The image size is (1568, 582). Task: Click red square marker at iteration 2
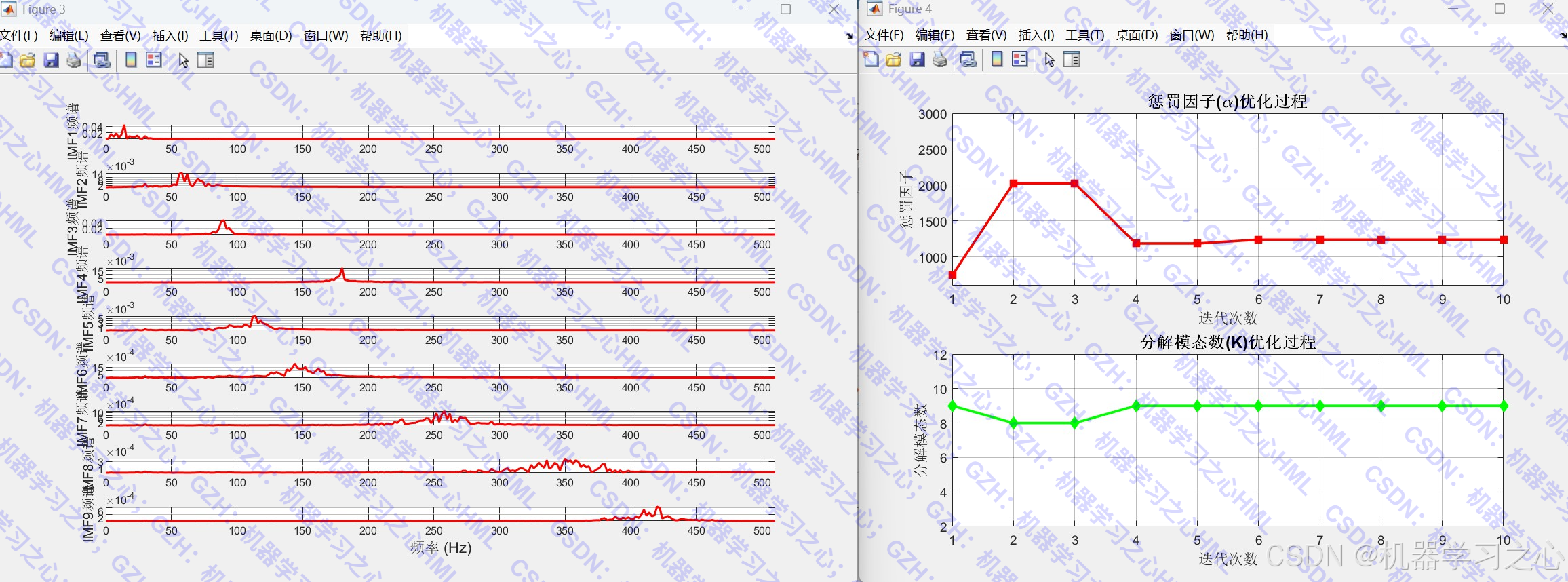click(1013, 184)
